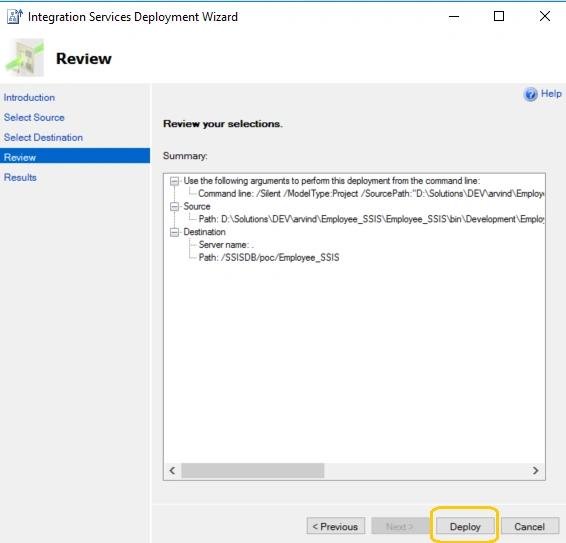Click the wizard title bar app icon

click(15, 17)
